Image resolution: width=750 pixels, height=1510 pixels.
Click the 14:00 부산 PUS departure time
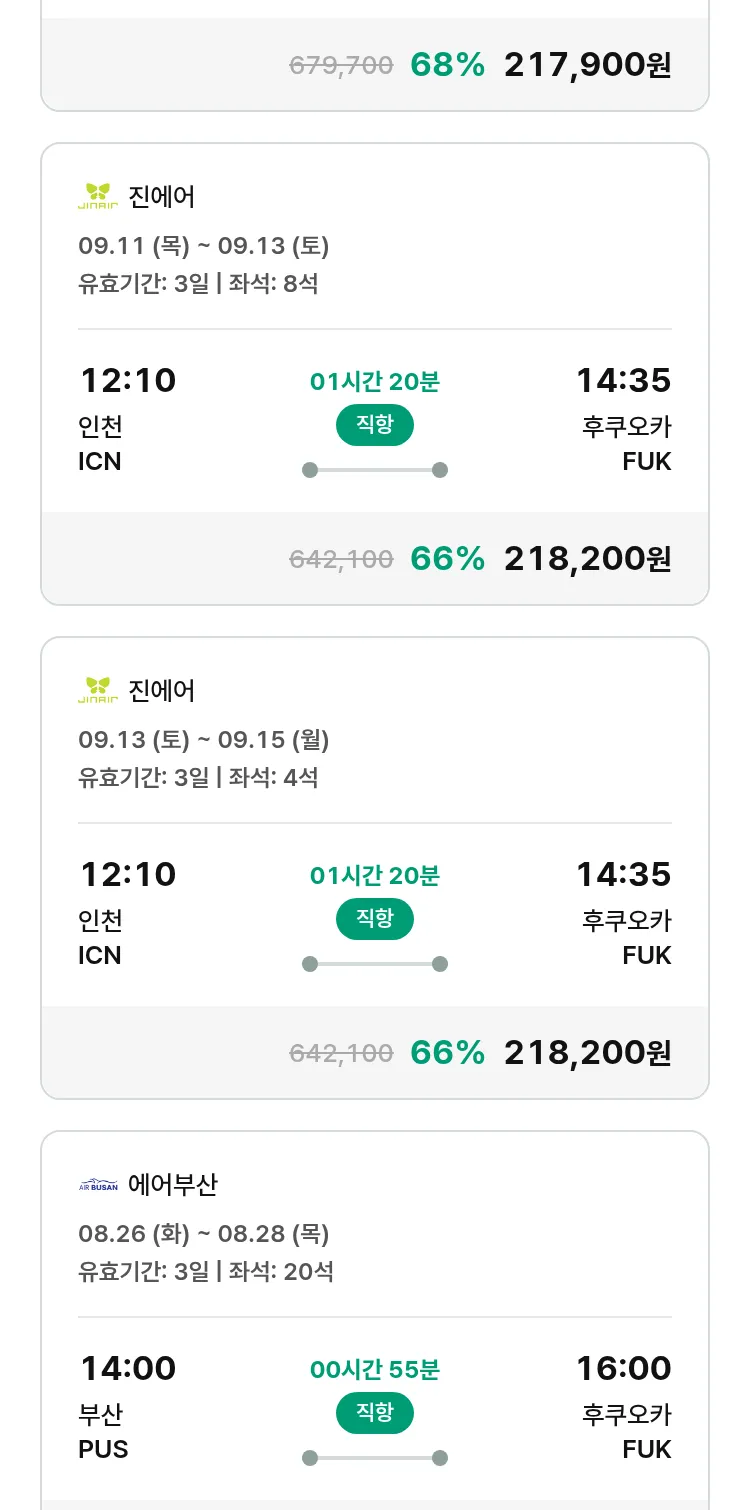(x=128, y=1368)
